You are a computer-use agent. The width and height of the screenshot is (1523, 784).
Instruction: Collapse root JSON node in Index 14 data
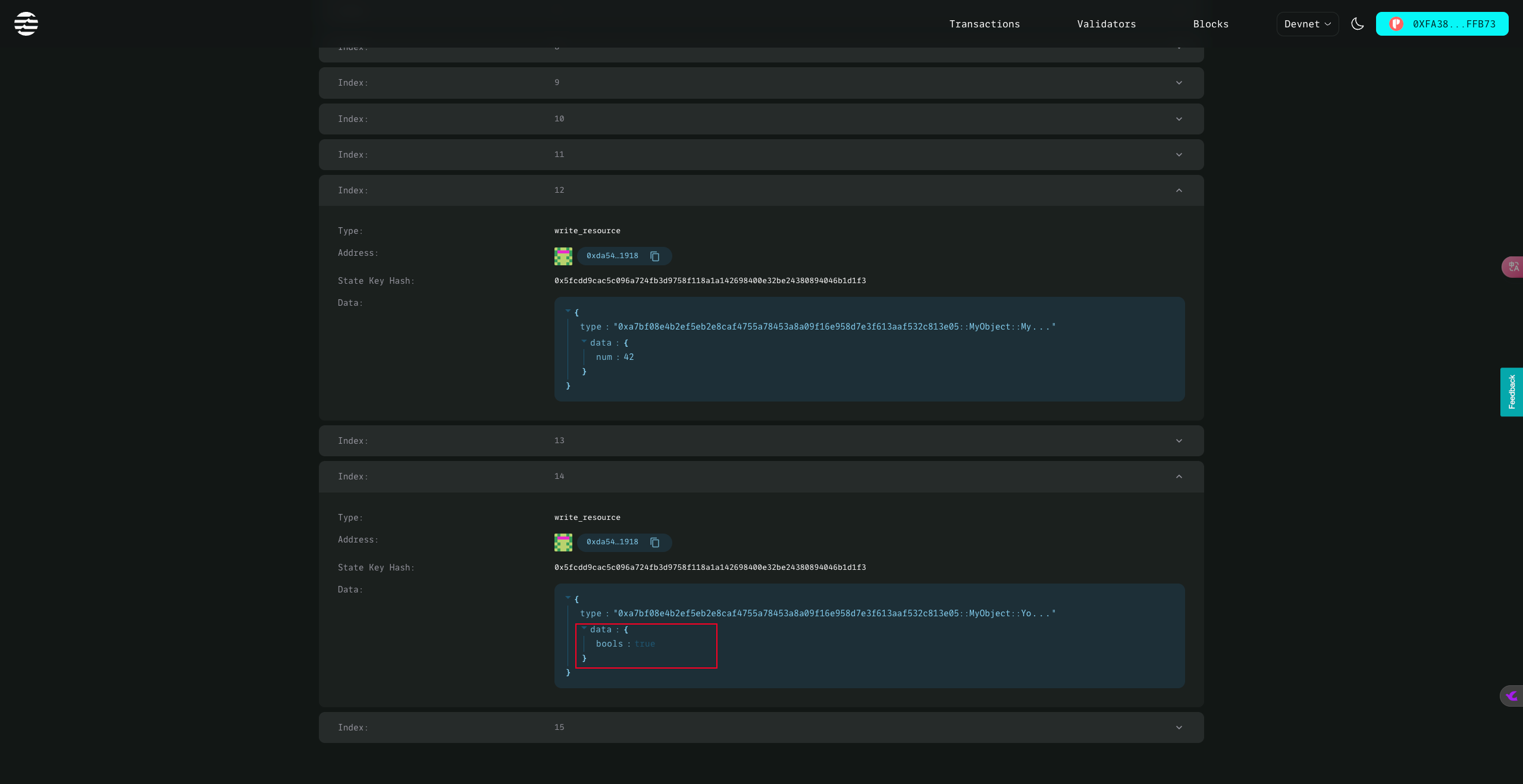point(568,598)
